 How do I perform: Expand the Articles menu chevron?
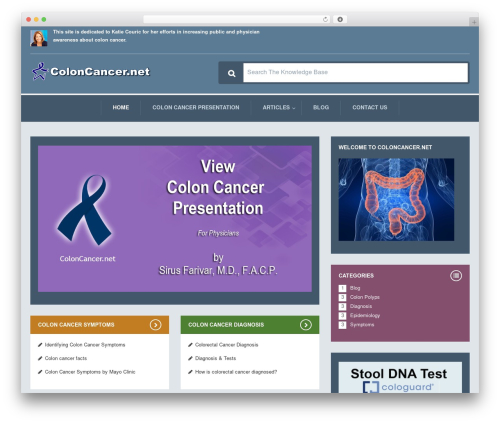point(294,108)
